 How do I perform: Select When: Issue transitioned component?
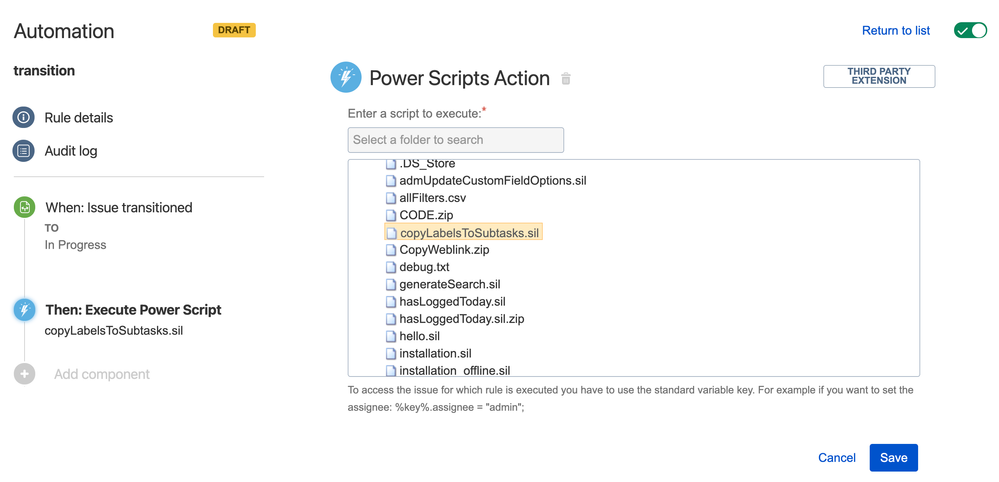pyautogui.click(x=119, y=208)
